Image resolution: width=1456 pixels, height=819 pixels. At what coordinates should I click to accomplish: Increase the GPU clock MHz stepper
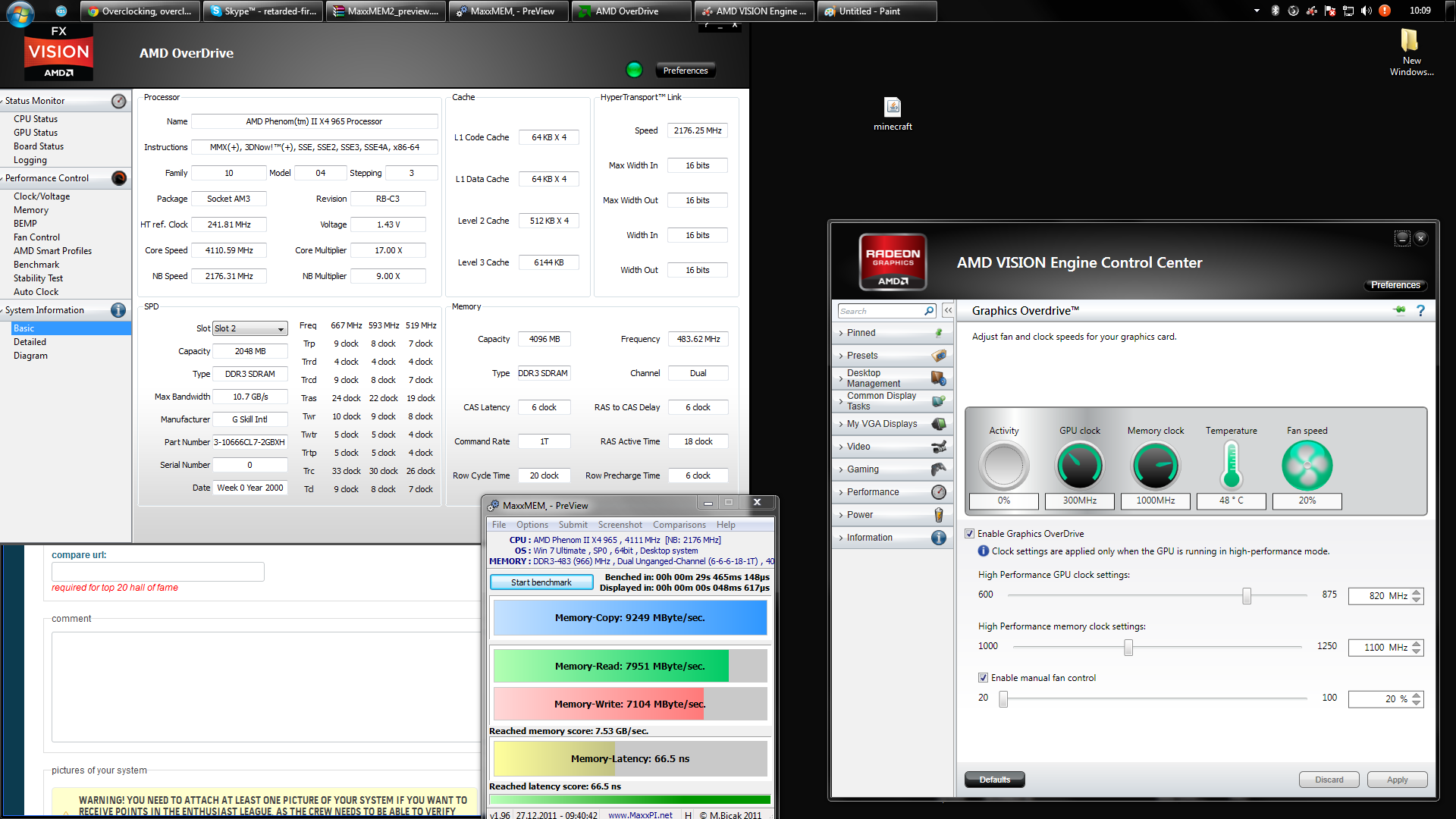[1417, 592]
